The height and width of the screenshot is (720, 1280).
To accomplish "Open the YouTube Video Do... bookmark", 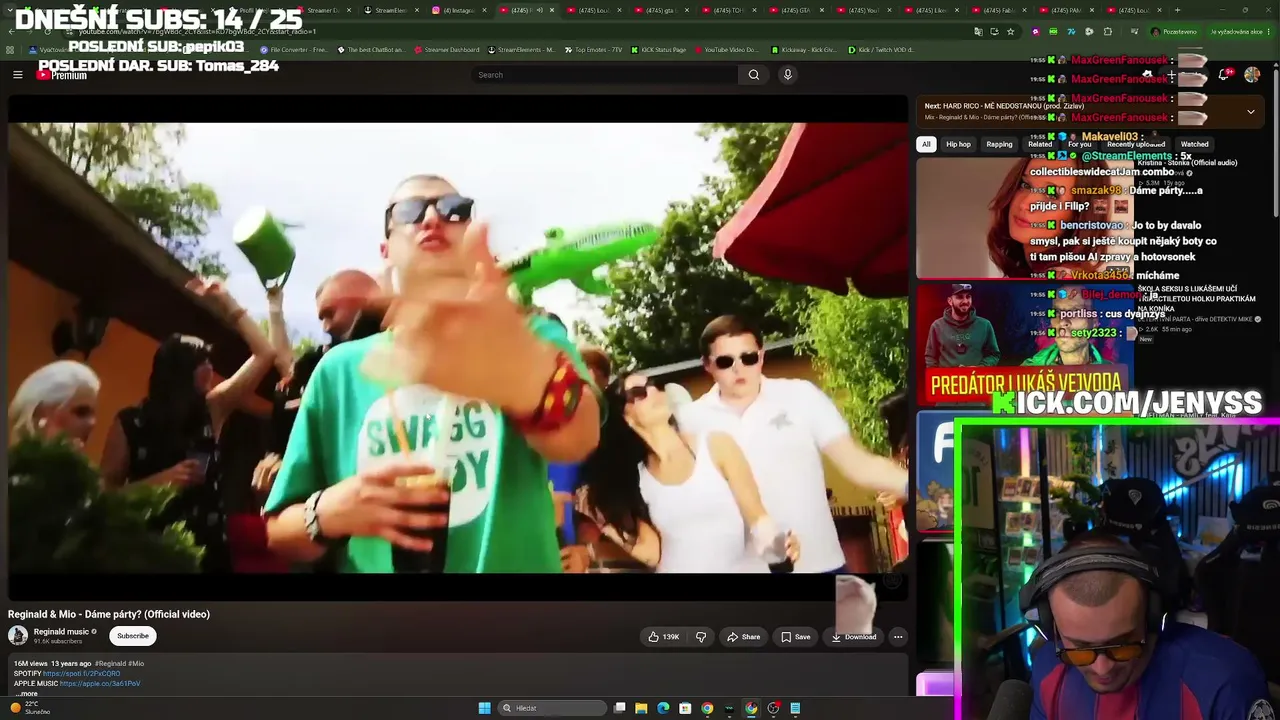I will coord(725,49).
